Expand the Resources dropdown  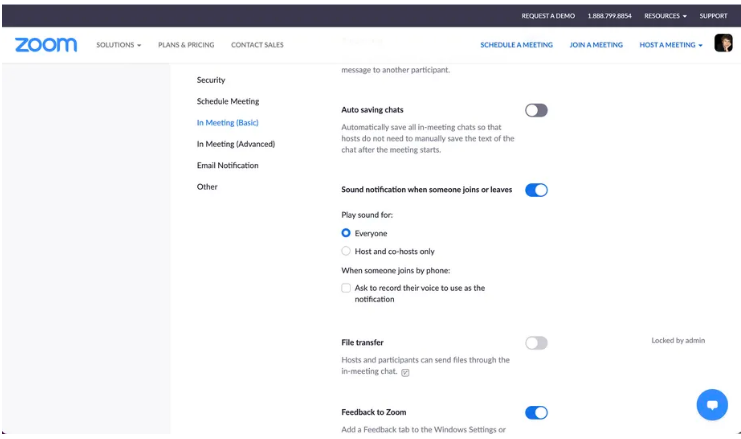pyautogui.click(x=665, y=16)
